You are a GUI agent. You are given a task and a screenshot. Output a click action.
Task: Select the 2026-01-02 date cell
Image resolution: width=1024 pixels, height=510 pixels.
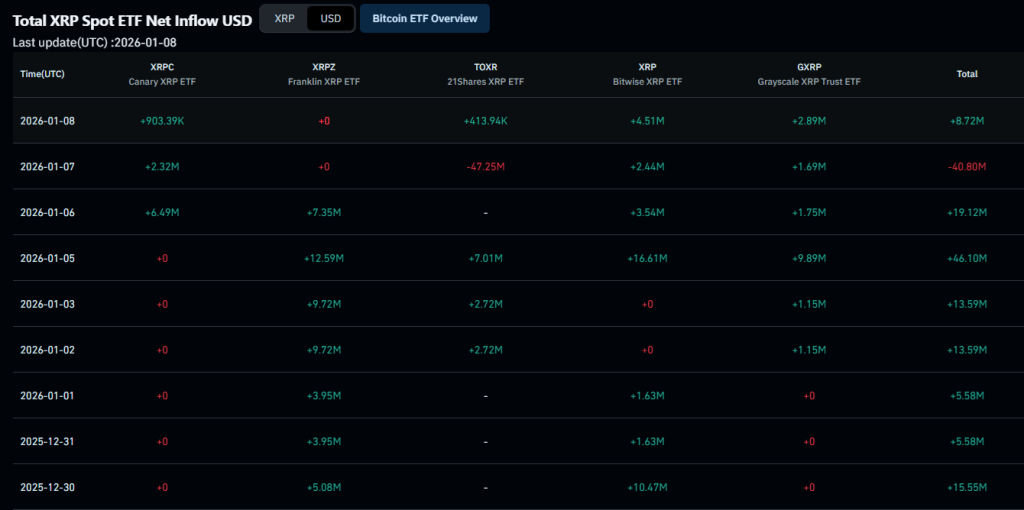coord(48,349)
